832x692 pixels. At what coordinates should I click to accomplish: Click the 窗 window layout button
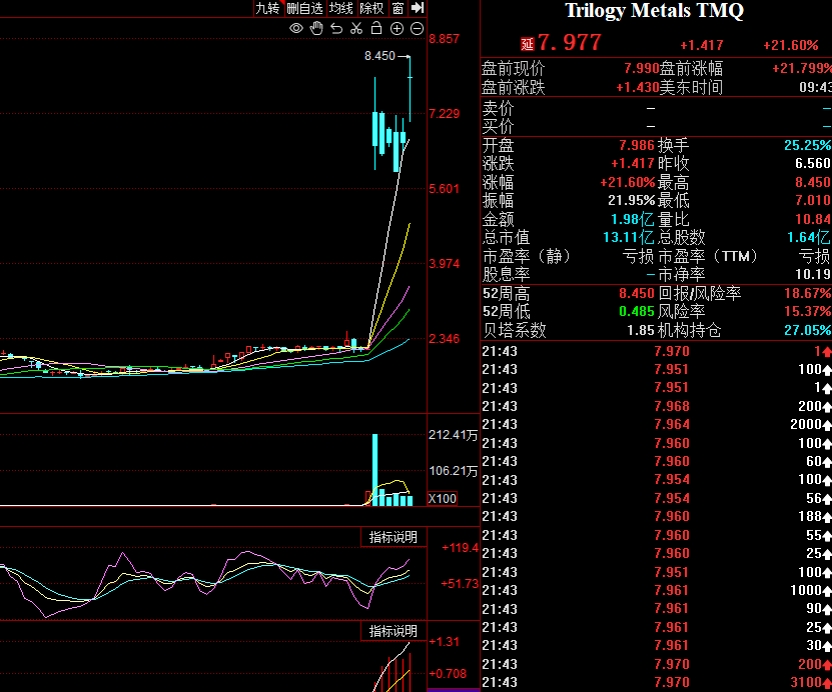397,8
